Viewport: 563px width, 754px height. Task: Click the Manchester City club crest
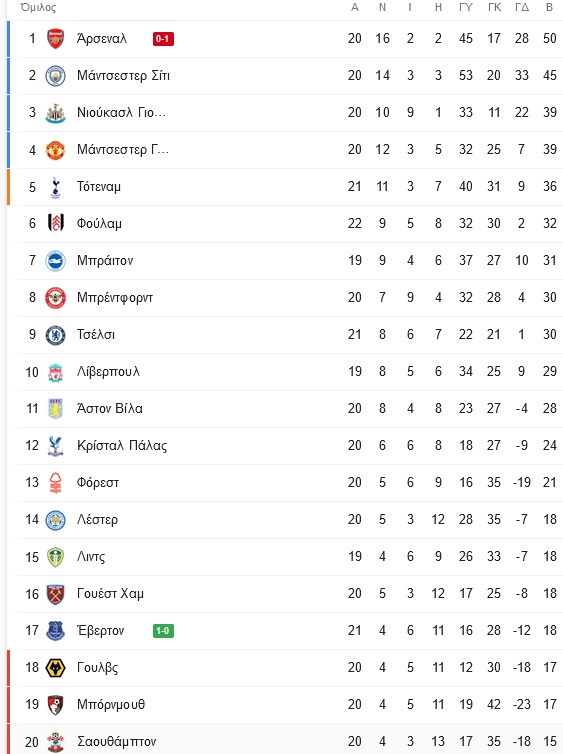(55, 75)
